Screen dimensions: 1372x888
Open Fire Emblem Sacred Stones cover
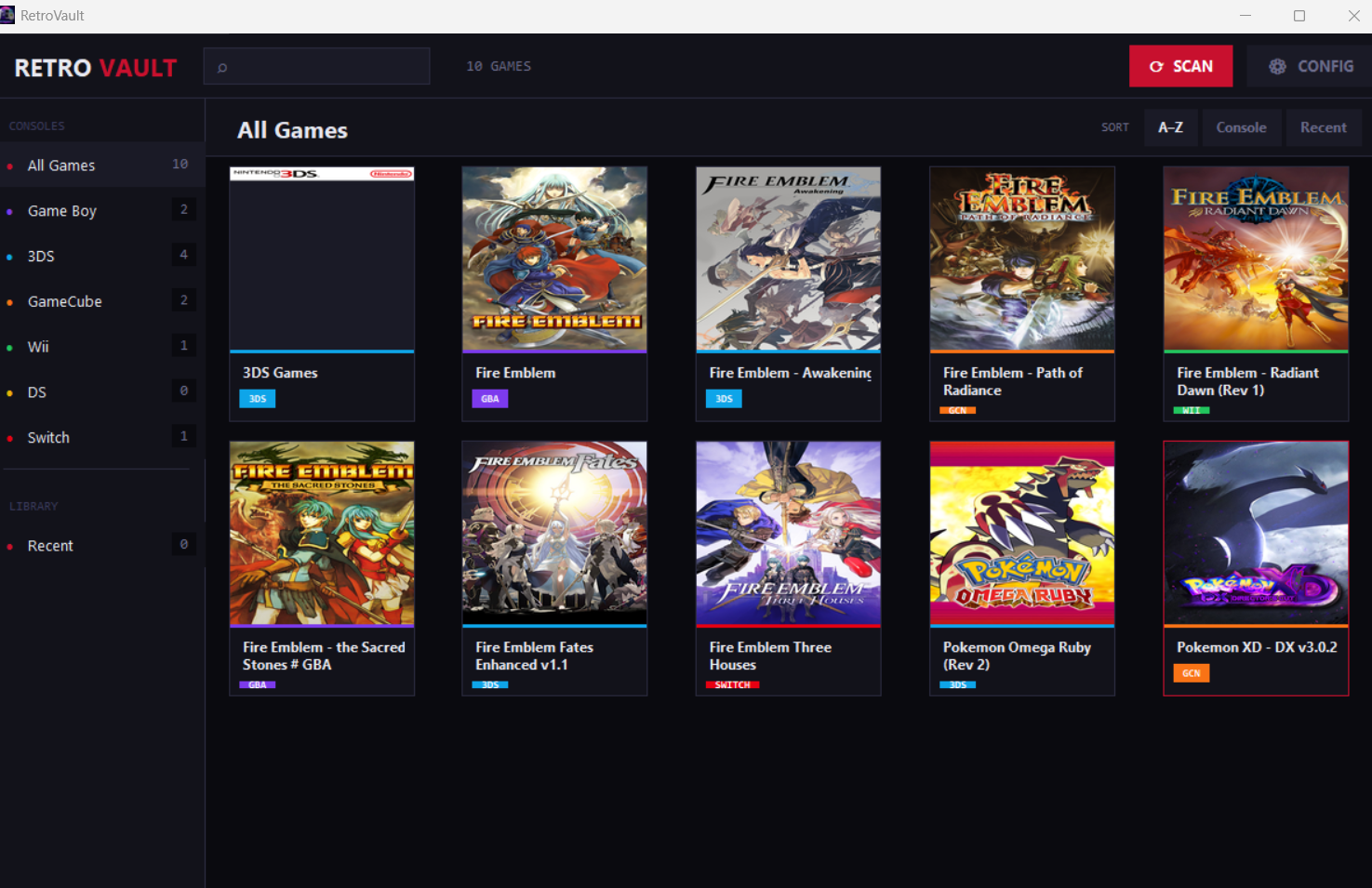(322, 533)
